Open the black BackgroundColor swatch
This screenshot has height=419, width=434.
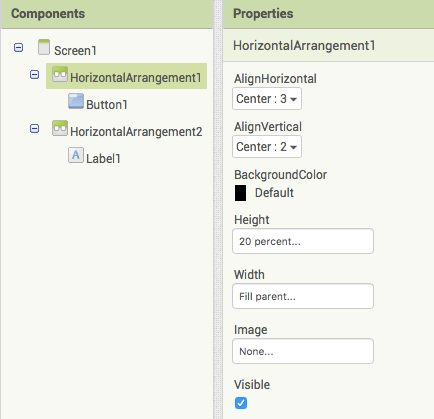[x=241, y=193]
